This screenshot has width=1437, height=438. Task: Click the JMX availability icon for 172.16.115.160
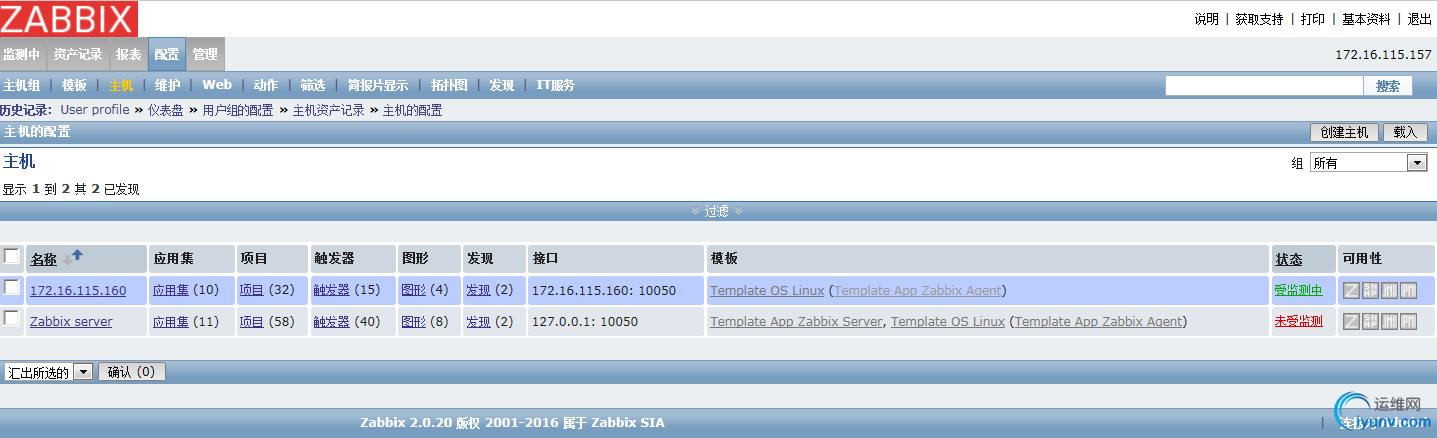click(x=1390, y=290)
